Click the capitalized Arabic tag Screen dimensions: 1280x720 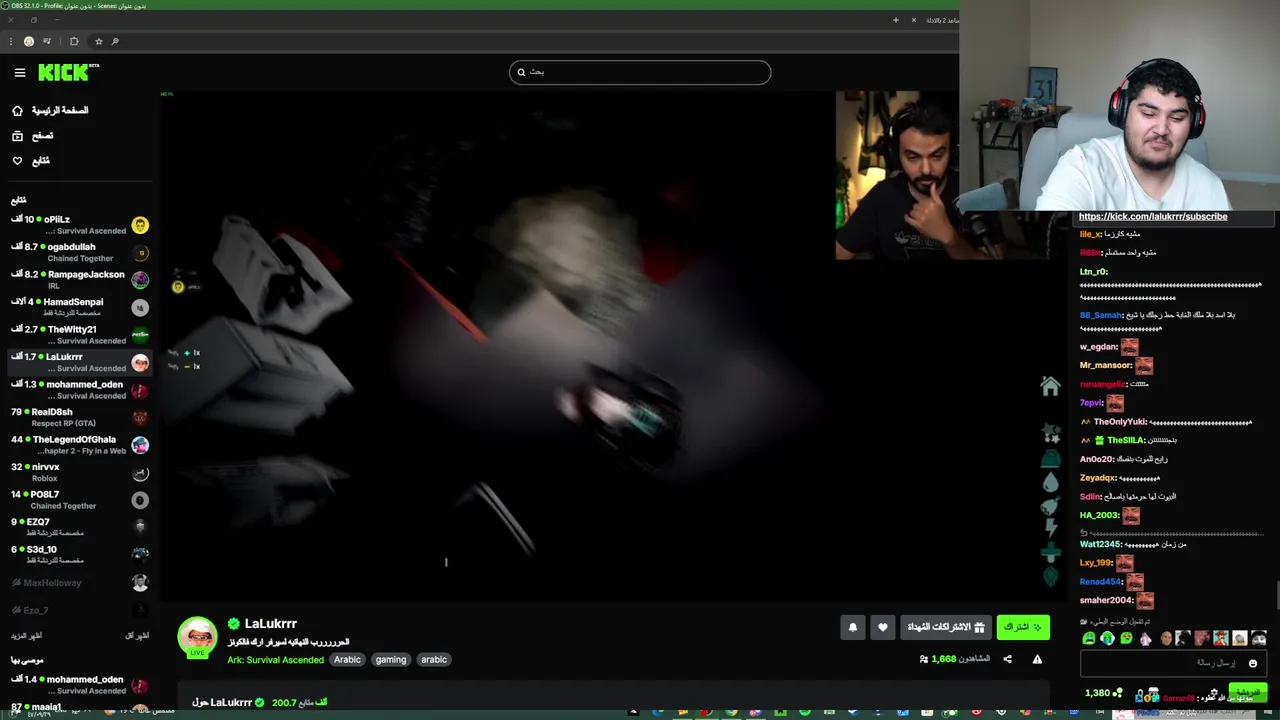coord(347,660)
